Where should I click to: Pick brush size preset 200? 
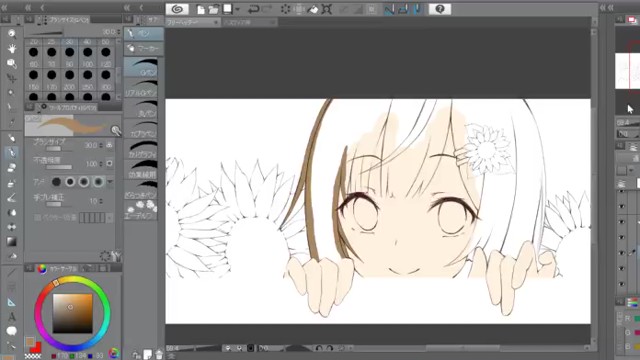(x=70, y=79)
